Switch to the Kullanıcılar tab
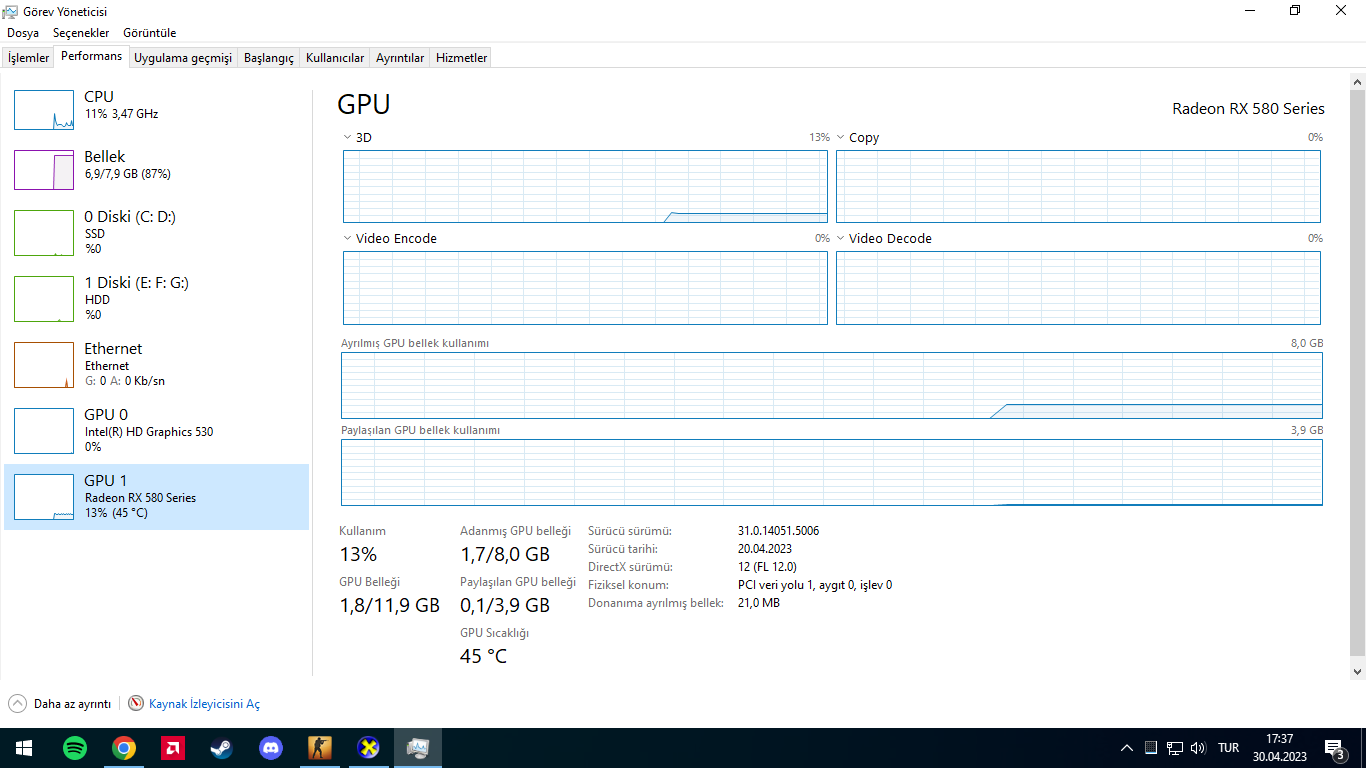Image resolution: width=1366 pixels, height=768 pixels. (x=335, y=58)
